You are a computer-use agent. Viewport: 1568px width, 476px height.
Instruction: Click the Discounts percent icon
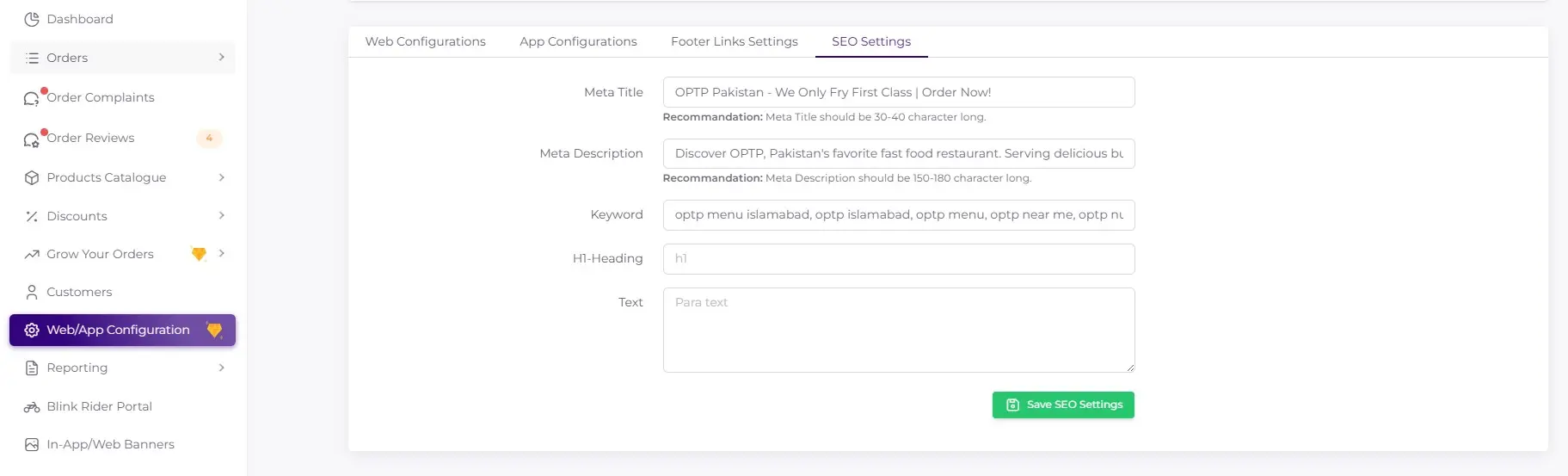tap(32, 216)
